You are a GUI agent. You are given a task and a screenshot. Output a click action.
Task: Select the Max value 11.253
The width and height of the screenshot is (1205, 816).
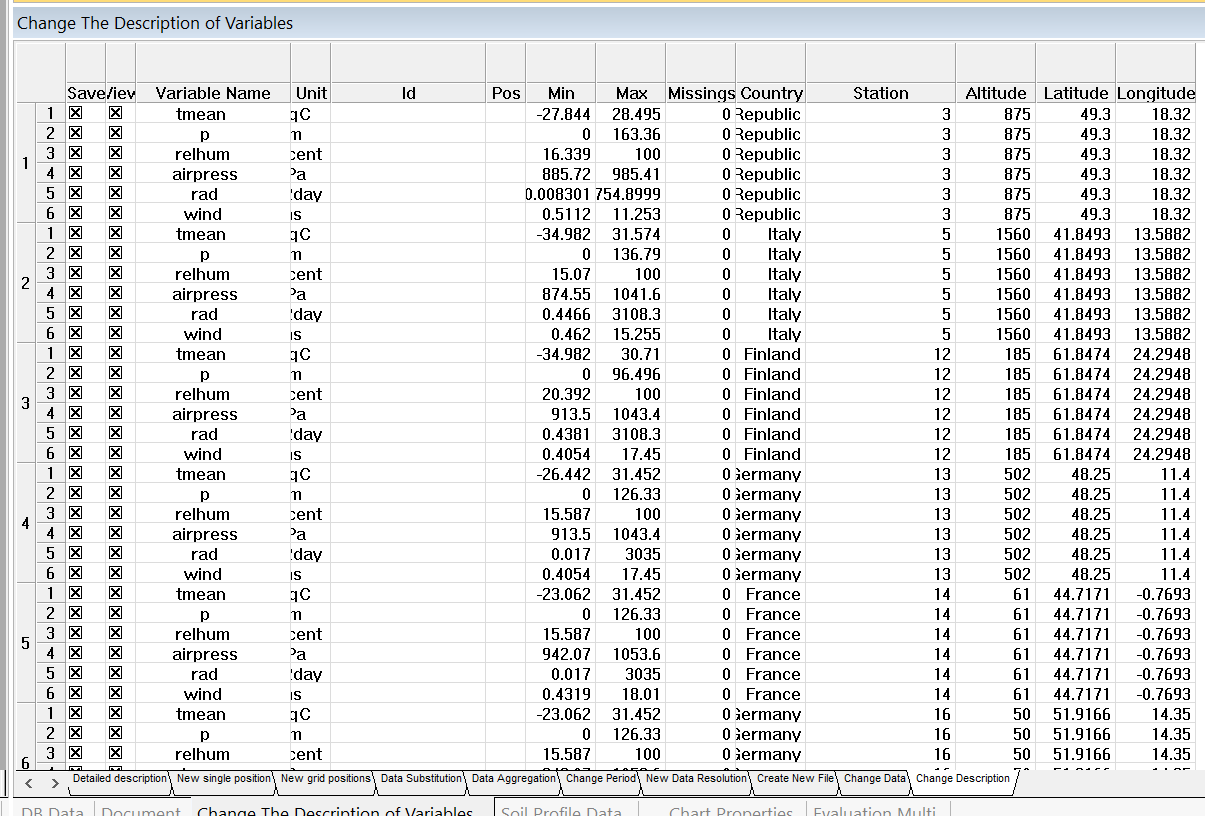pyautogui.click(x=636, y=214)
